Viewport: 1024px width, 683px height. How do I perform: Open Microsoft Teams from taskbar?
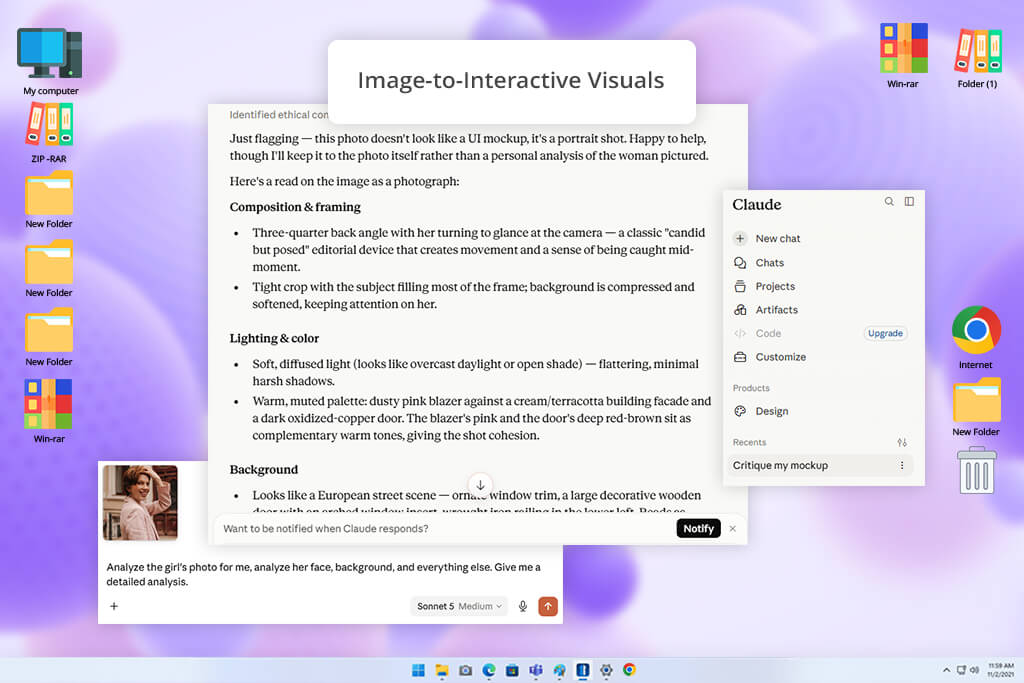(536, 670)
